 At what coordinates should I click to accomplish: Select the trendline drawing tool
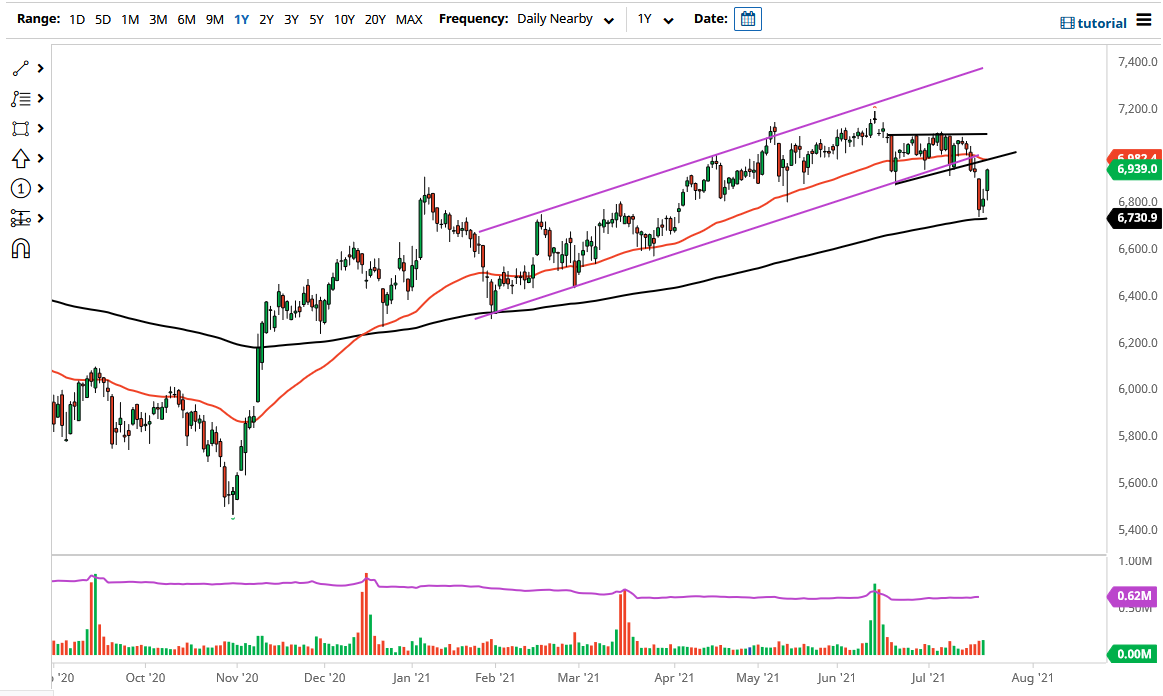(20, 68)
